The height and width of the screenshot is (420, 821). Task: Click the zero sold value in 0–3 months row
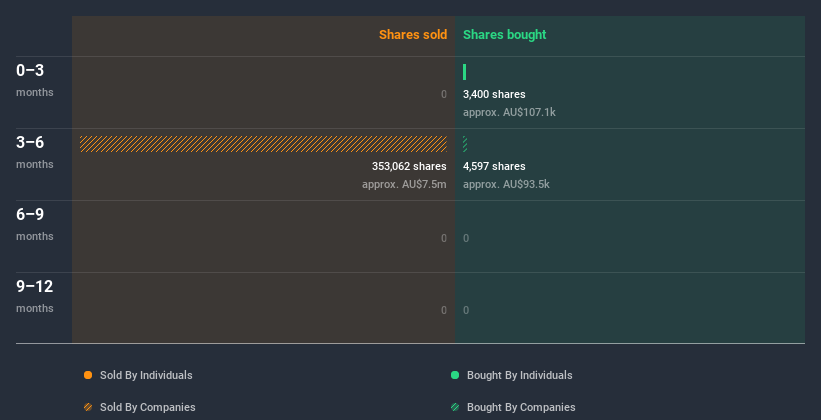click(x=443, y=94)
